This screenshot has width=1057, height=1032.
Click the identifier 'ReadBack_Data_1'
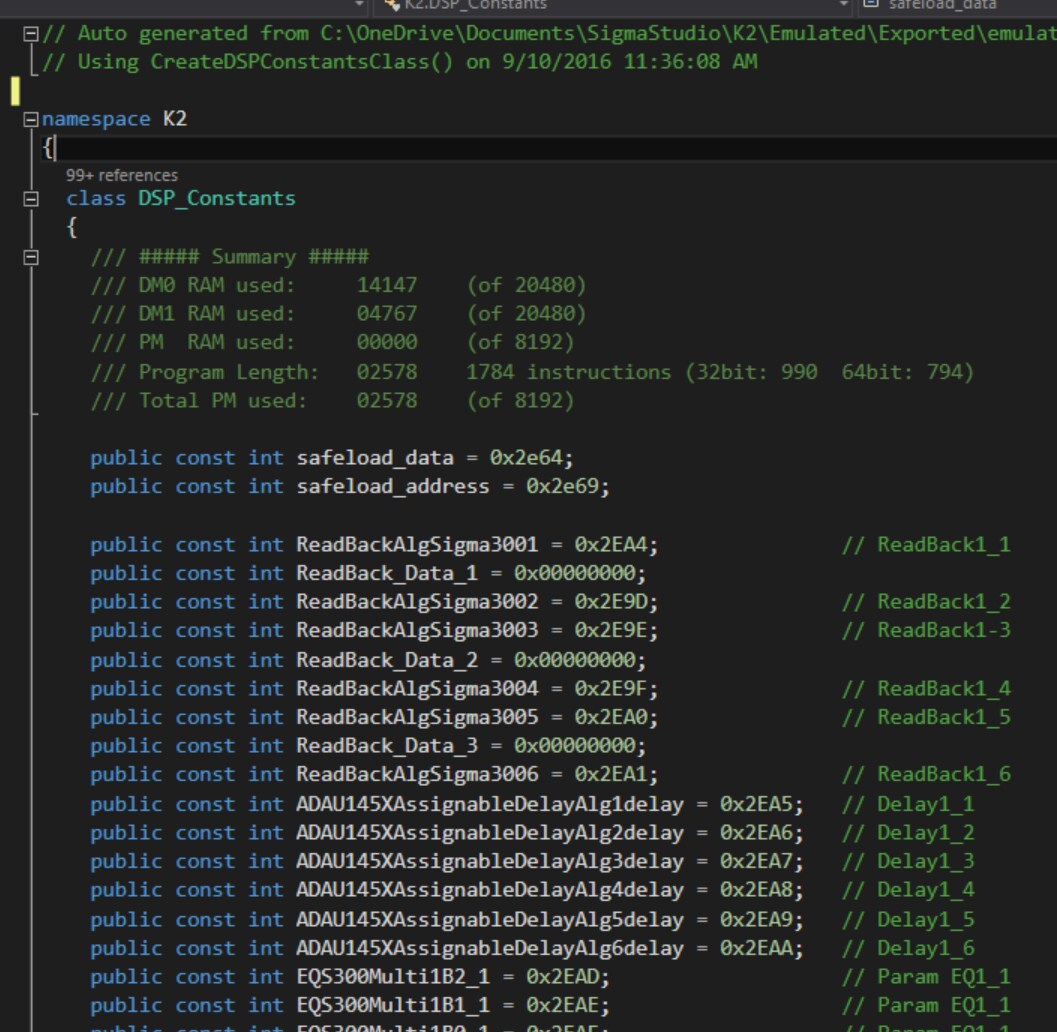click(x=387, y=574)
